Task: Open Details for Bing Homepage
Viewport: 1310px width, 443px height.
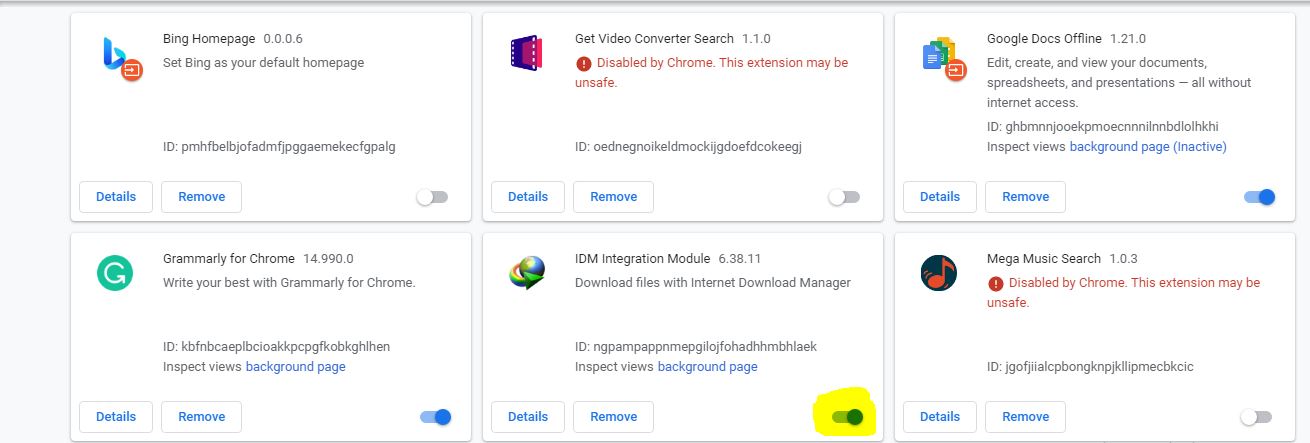Action: tap(116, 197)
